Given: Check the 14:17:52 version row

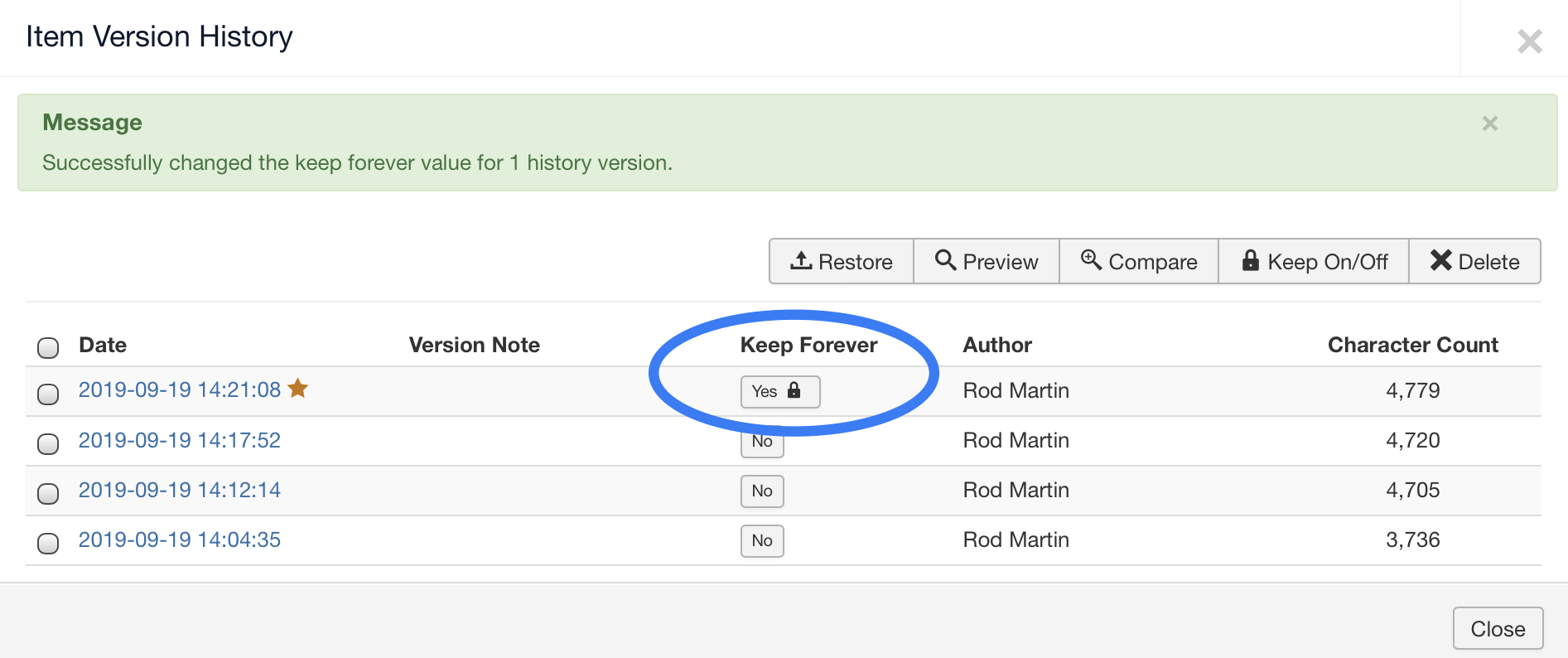Looking at the screenshot, I should [x=48, y=443].
